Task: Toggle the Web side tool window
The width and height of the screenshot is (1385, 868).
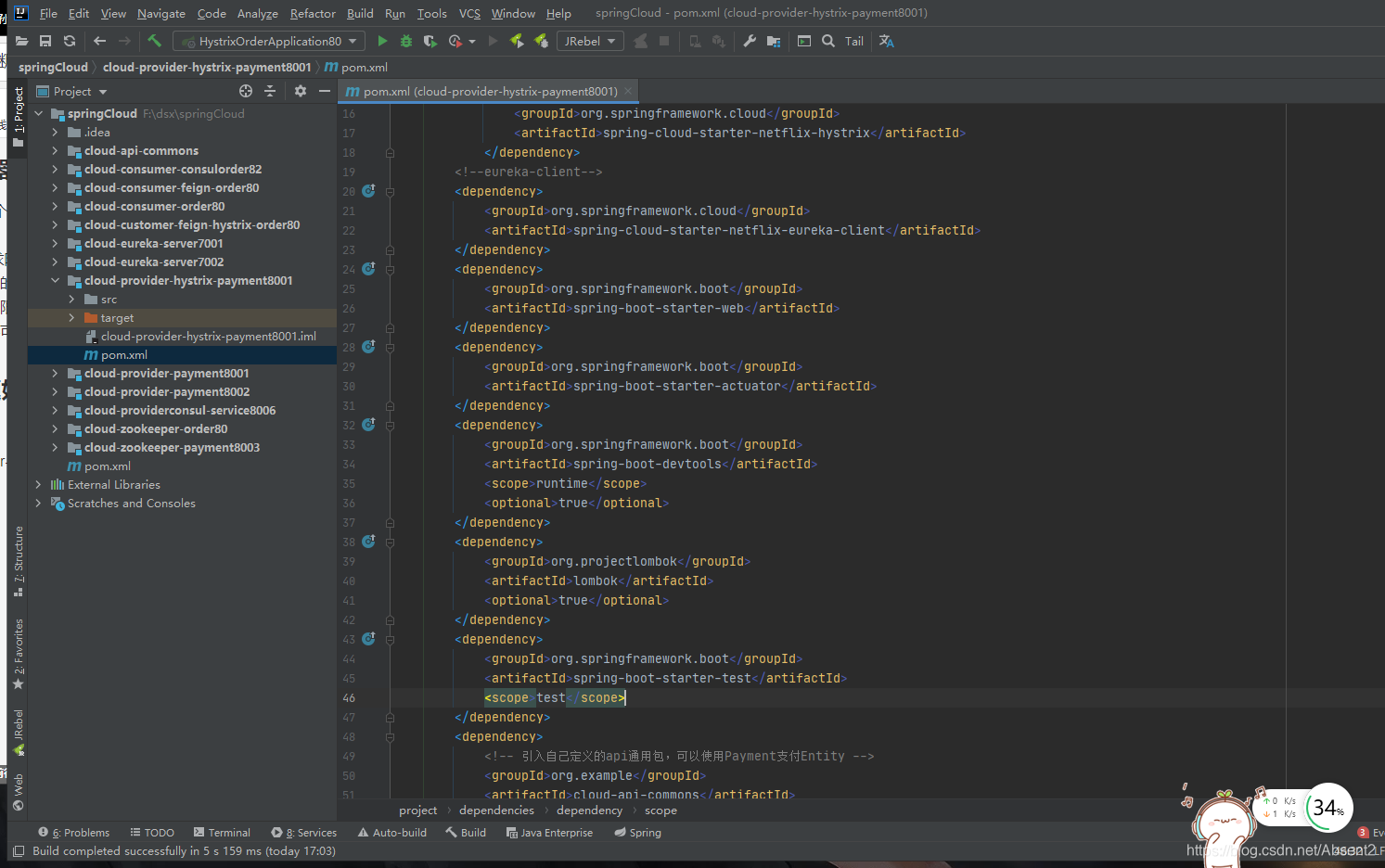Action: pyautogui.click(x=18, y=793)
